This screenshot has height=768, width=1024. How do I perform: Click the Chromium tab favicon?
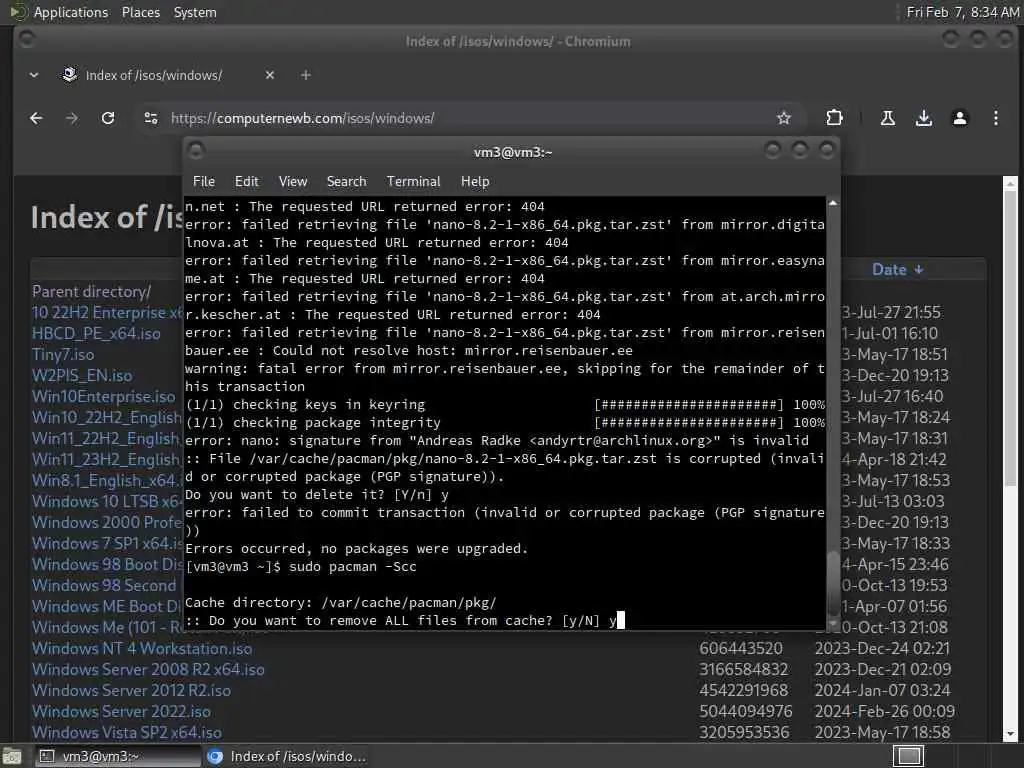69,74
